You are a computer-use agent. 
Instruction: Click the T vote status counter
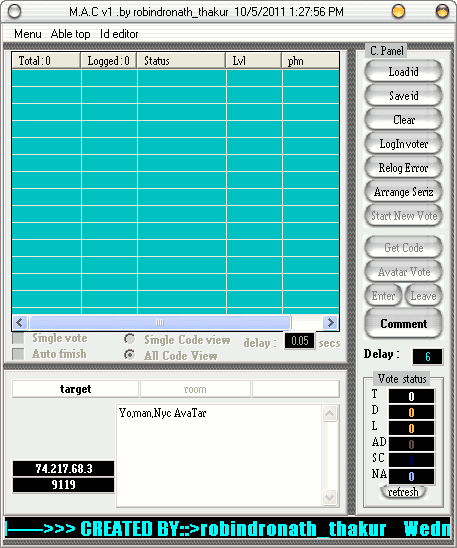(412, 396)
